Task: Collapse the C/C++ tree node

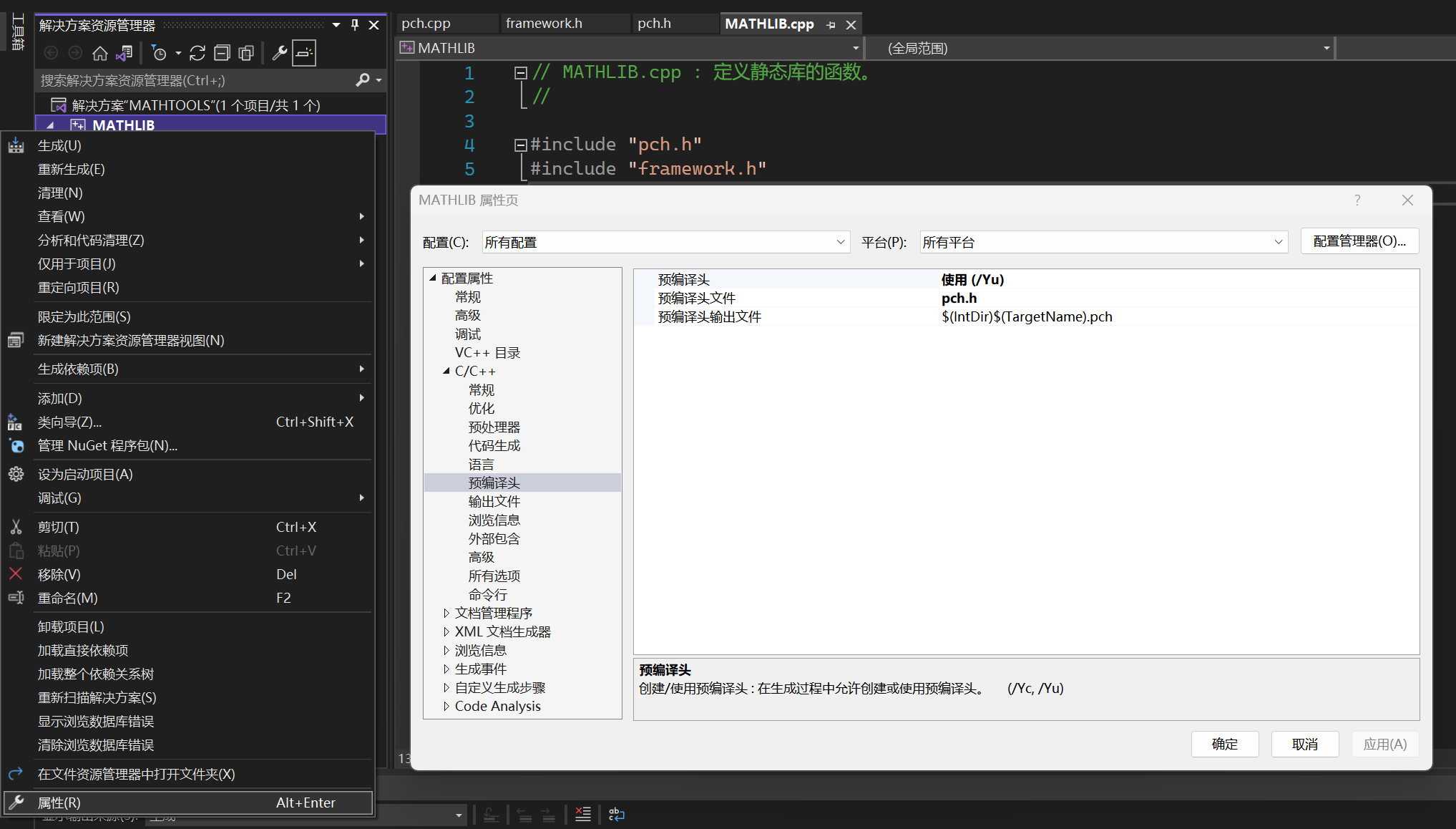Action: tap(446, 372)
